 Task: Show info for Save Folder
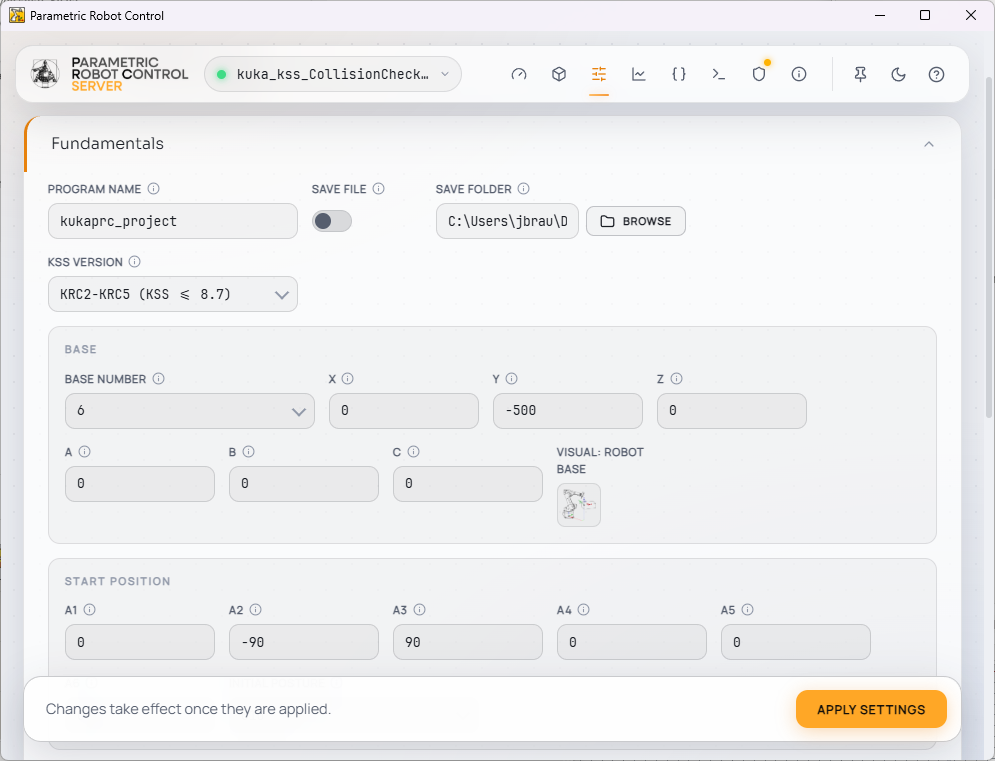(x=524, y=189)
